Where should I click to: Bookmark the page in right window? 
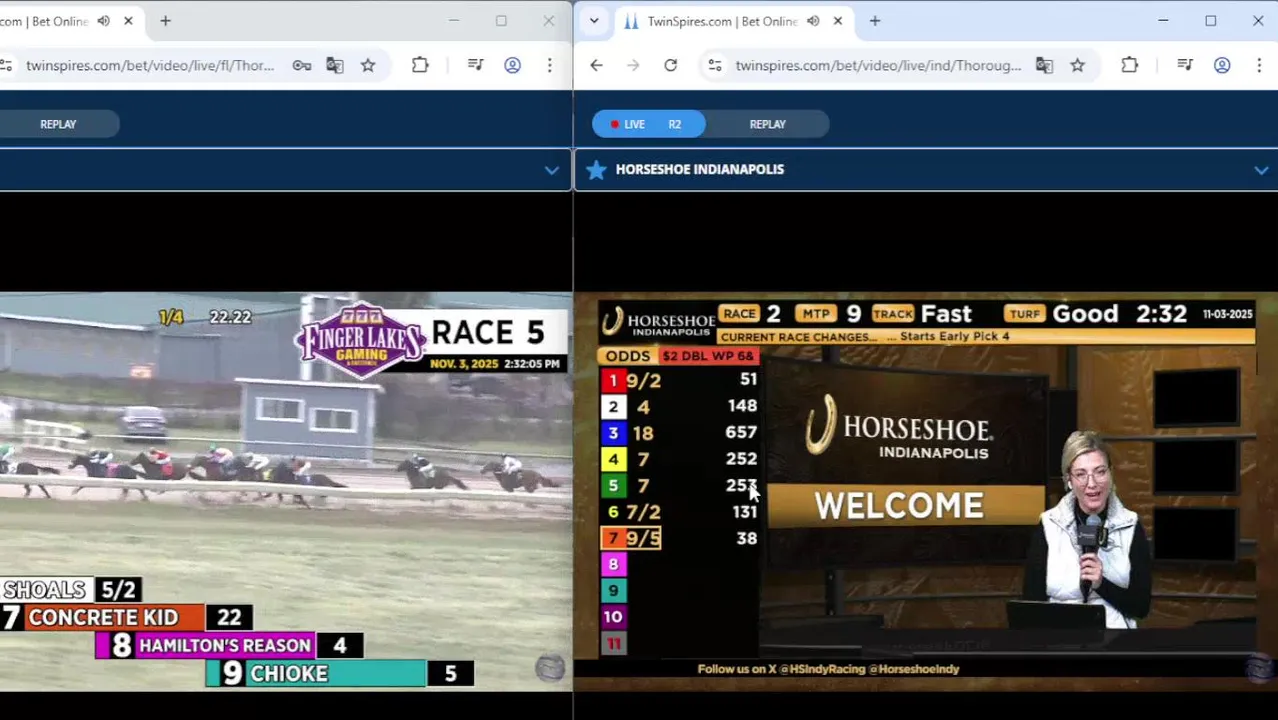[1077, 66]
